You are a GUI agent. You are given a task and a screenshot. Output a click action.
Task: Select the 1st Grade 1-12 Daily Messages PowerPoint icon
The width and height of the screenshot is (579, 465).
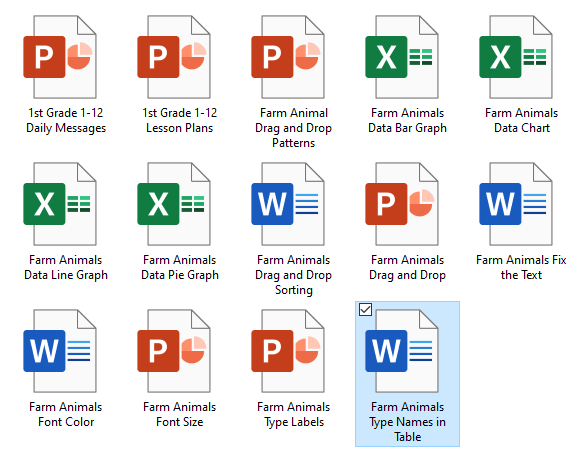coord(60,57)
